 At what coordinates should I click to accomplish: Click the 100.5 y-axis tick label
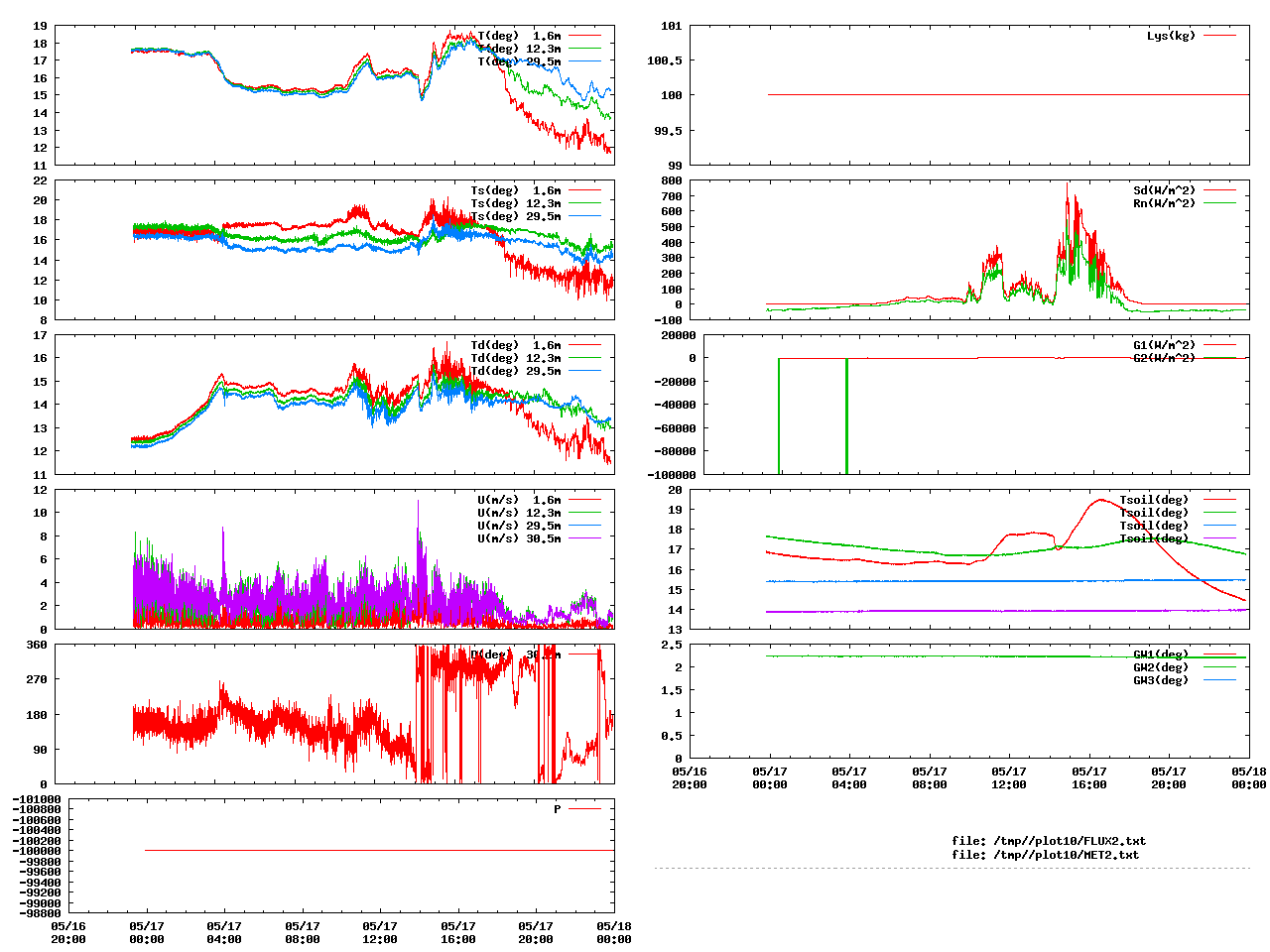tap(665, 60)
